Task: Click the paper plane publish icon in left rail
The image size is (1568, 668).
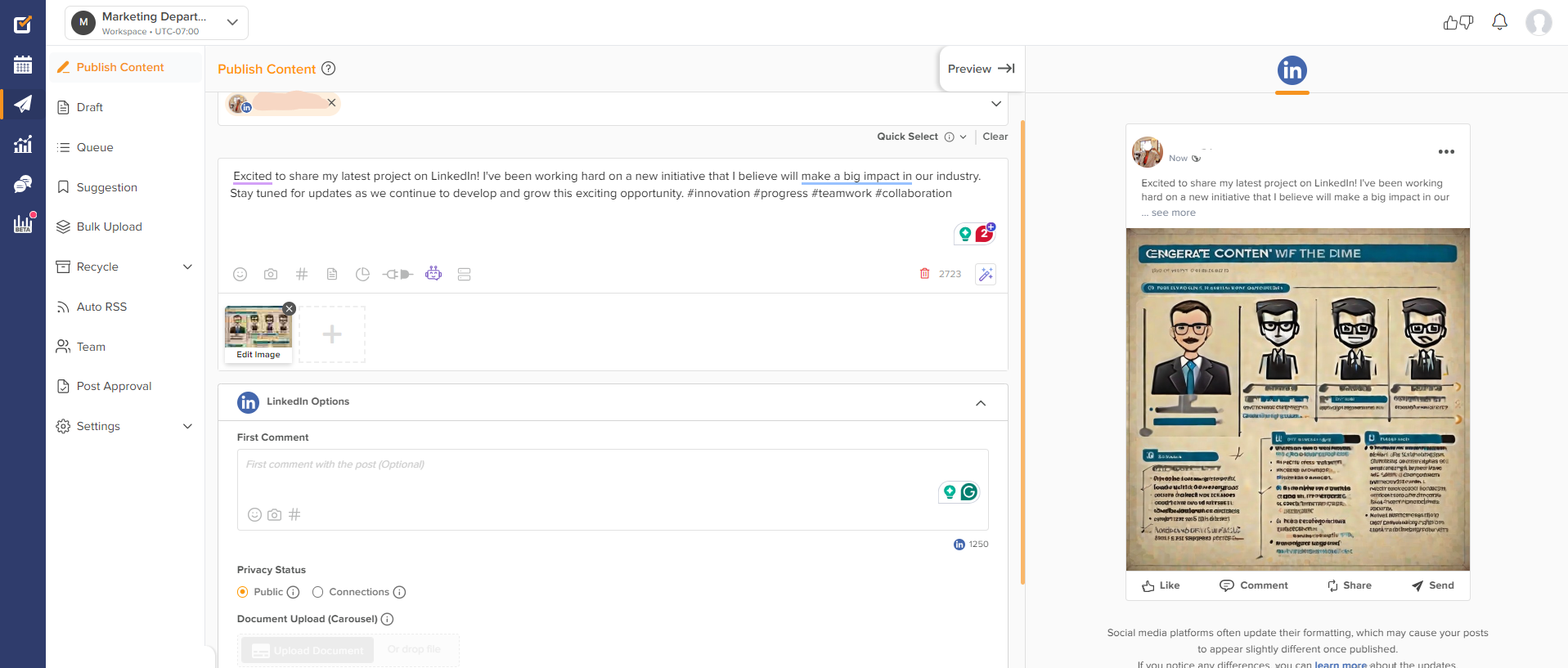Action: pyautogui.click(x=23, y=104)
